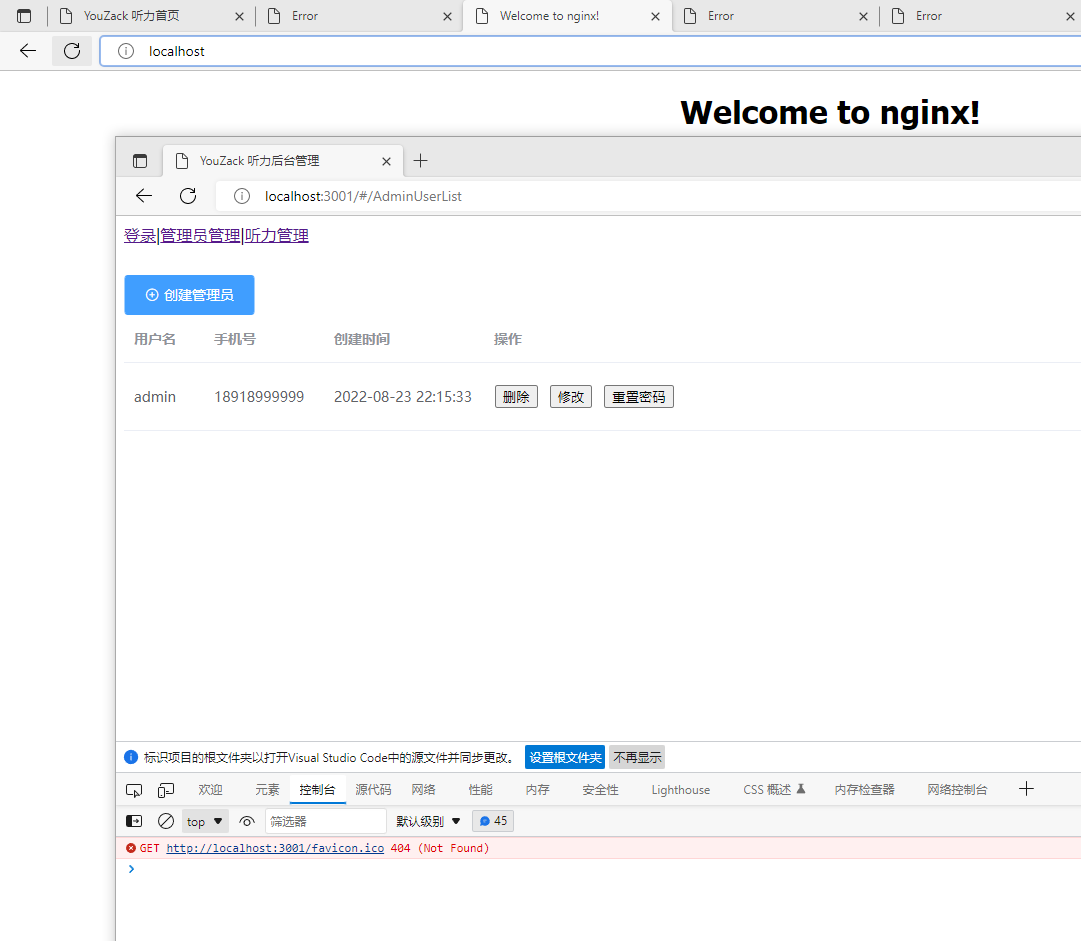Go back in inner admin browser
Image resolution: width=1081 pixels, height=941 pixels.
point(143,196)
